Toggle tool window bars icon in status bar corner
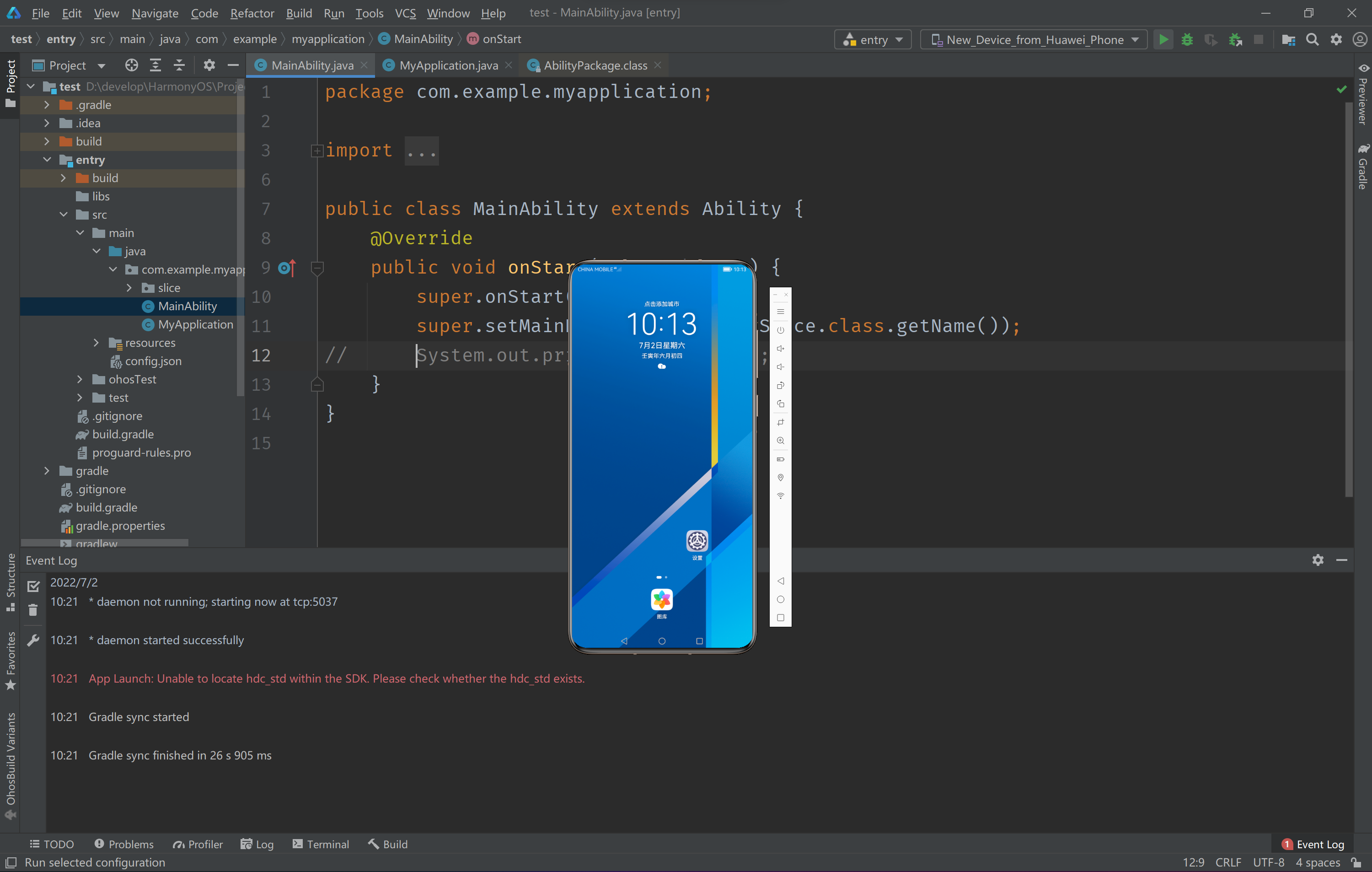This screenshot has width=1372, height=872. coord(10,862)
